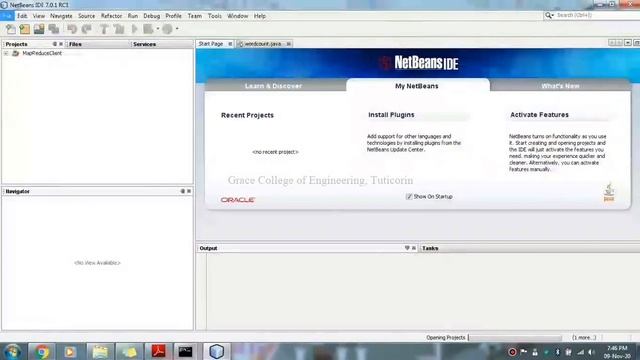The height and width of the screenshot is (360, 640).
Task: Click the Undo toolbar icon
Action: (x=72, y=29)
